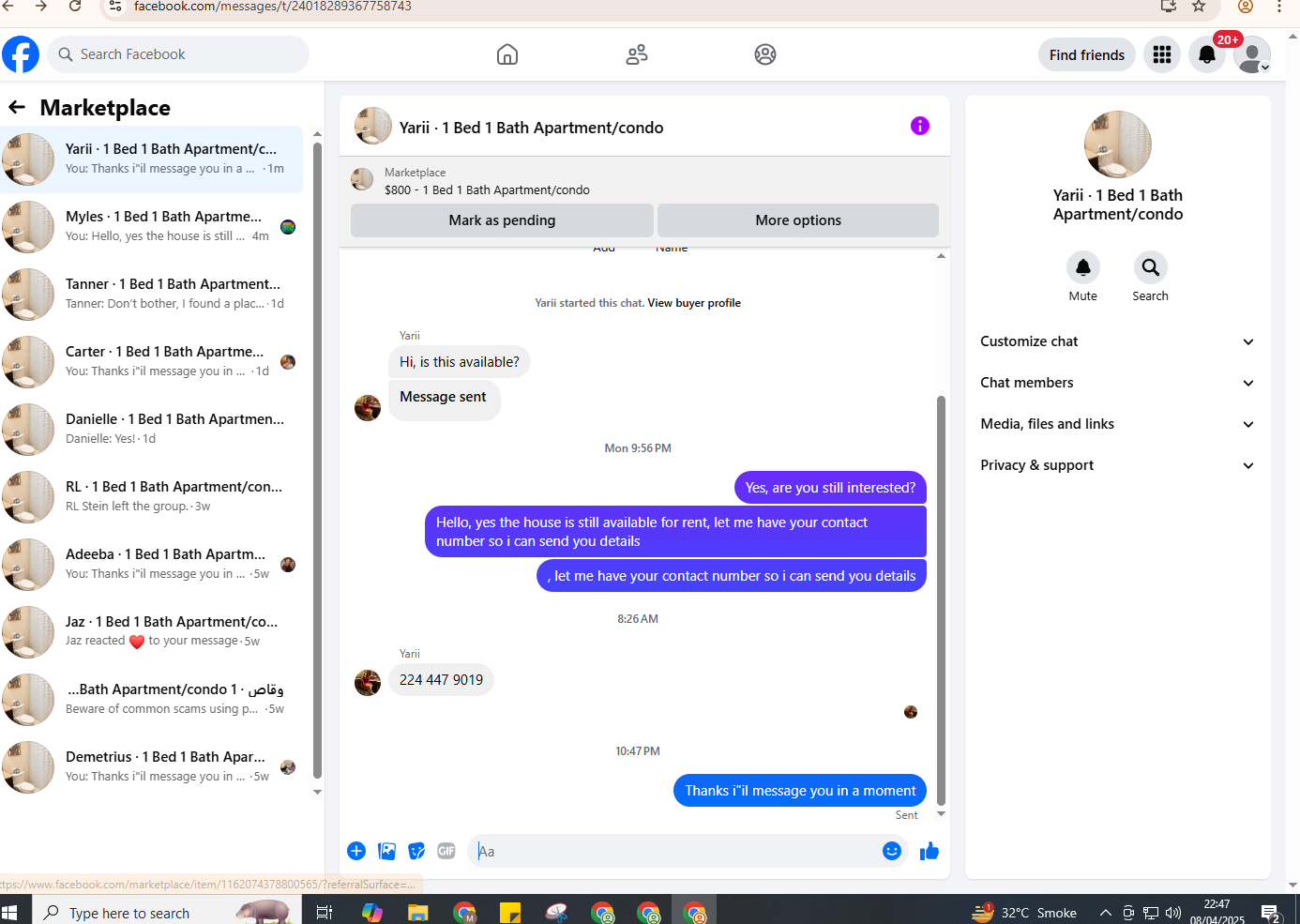Open Sticky Notes from taskbar

click(x=510, y=912)
